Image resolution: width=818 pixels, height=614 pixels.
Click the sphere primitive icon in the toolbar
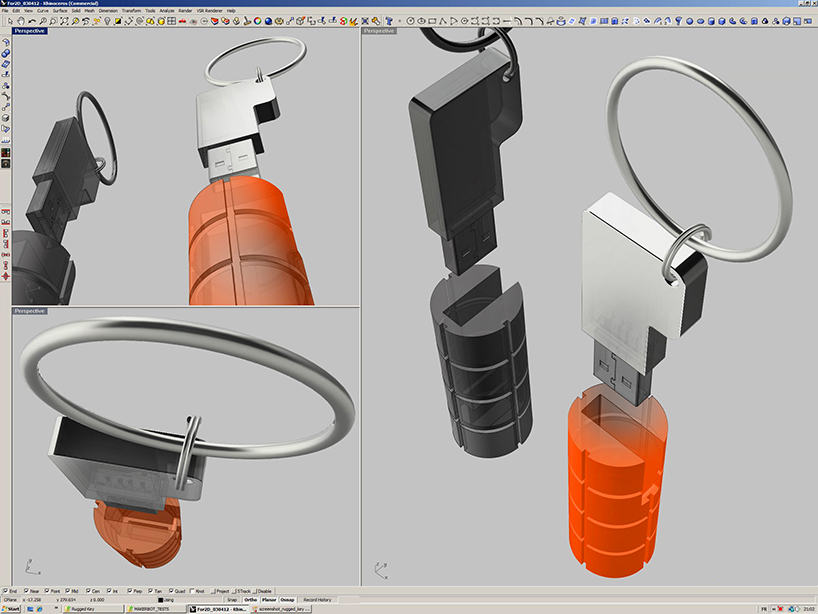click(x=267, y=20)
